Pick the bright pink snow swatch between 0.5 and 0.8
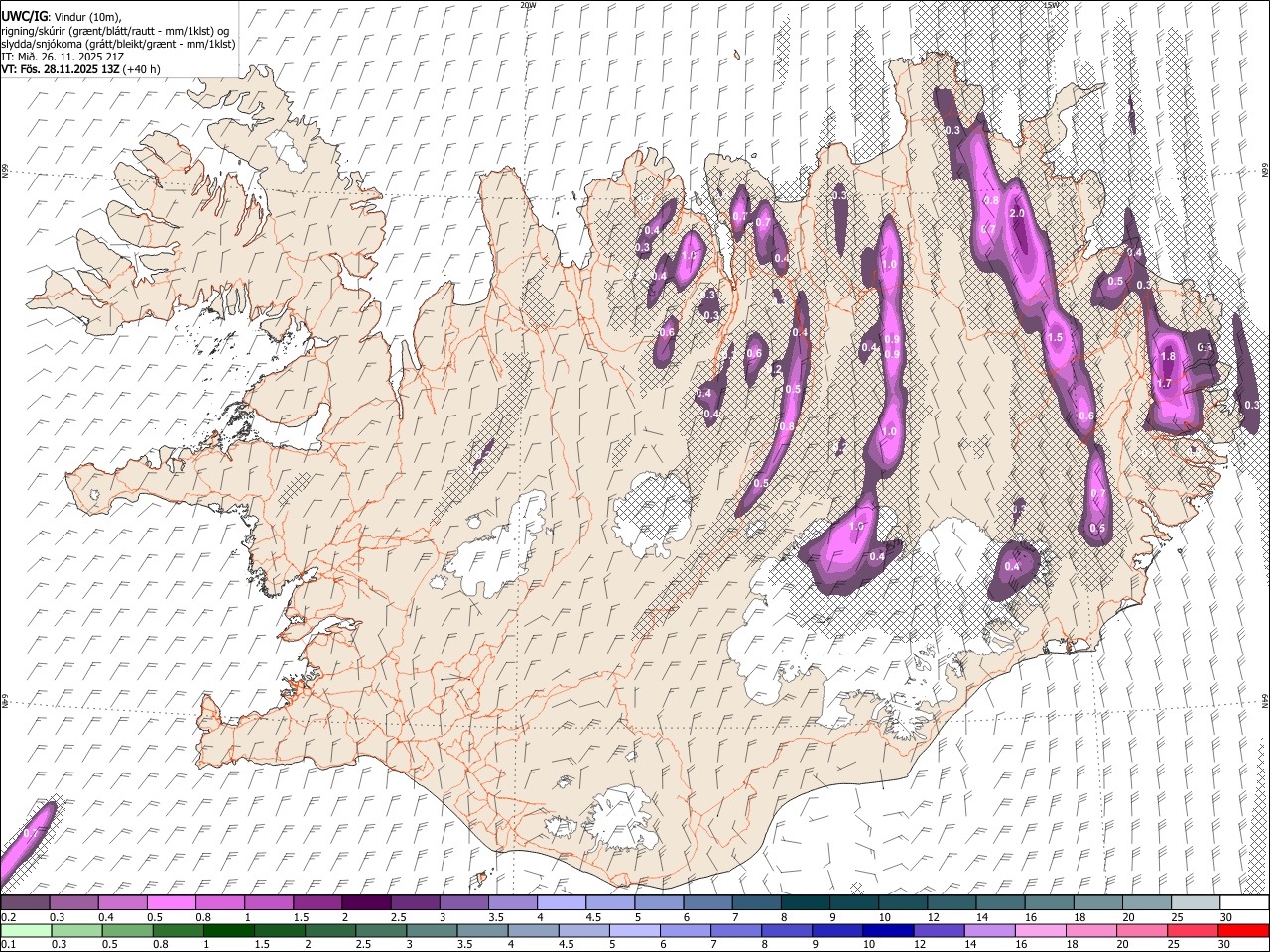Image resolution: width=1270 pixels, height=952 pixels. [x=172, y=903]
